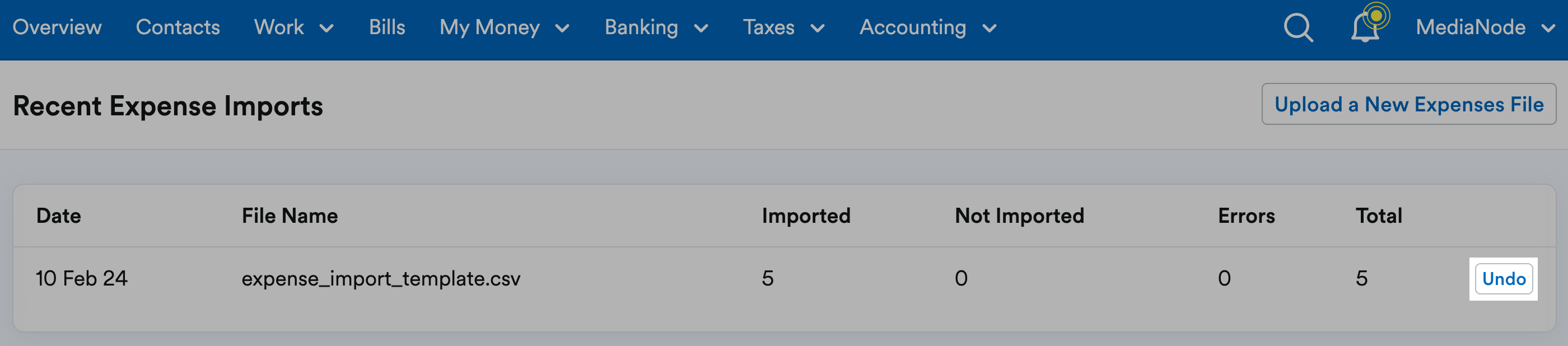Go to the Overview page
The image size is (1568, 346).
pyautogui.click(x=57, y=27)
